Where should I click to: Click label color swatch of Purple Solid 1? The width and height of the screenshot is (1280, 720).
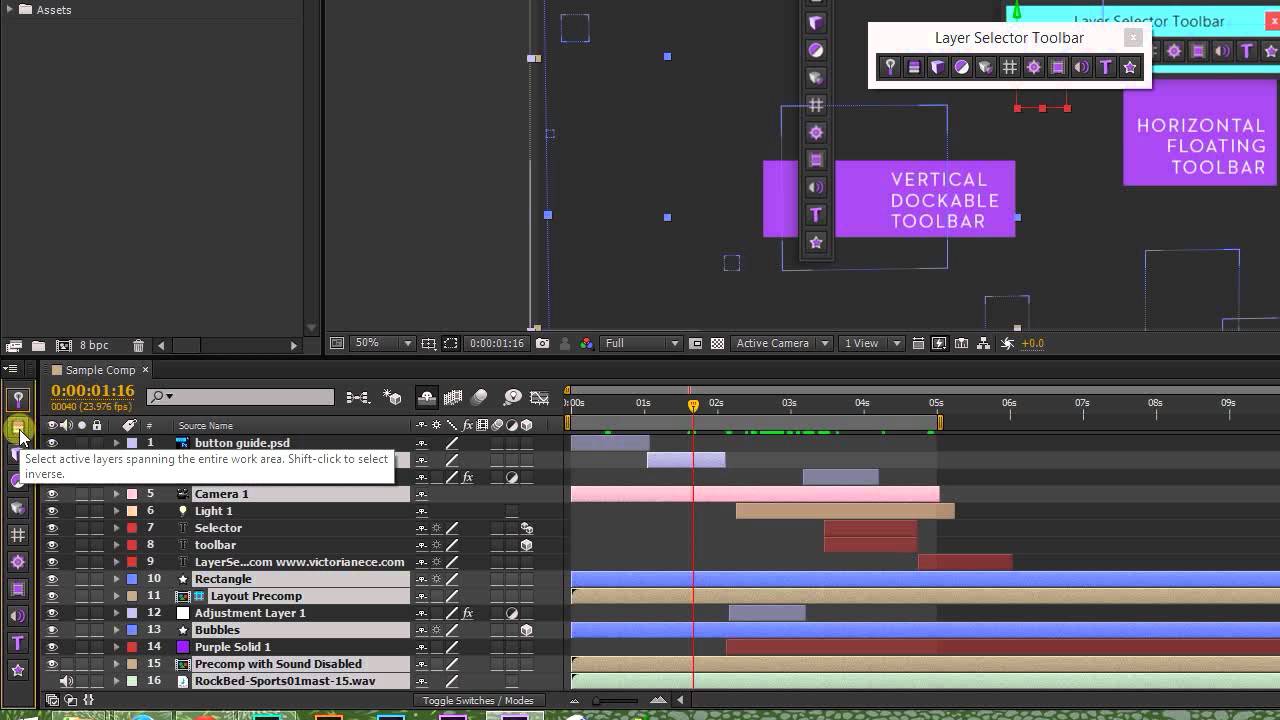point(132,647)
